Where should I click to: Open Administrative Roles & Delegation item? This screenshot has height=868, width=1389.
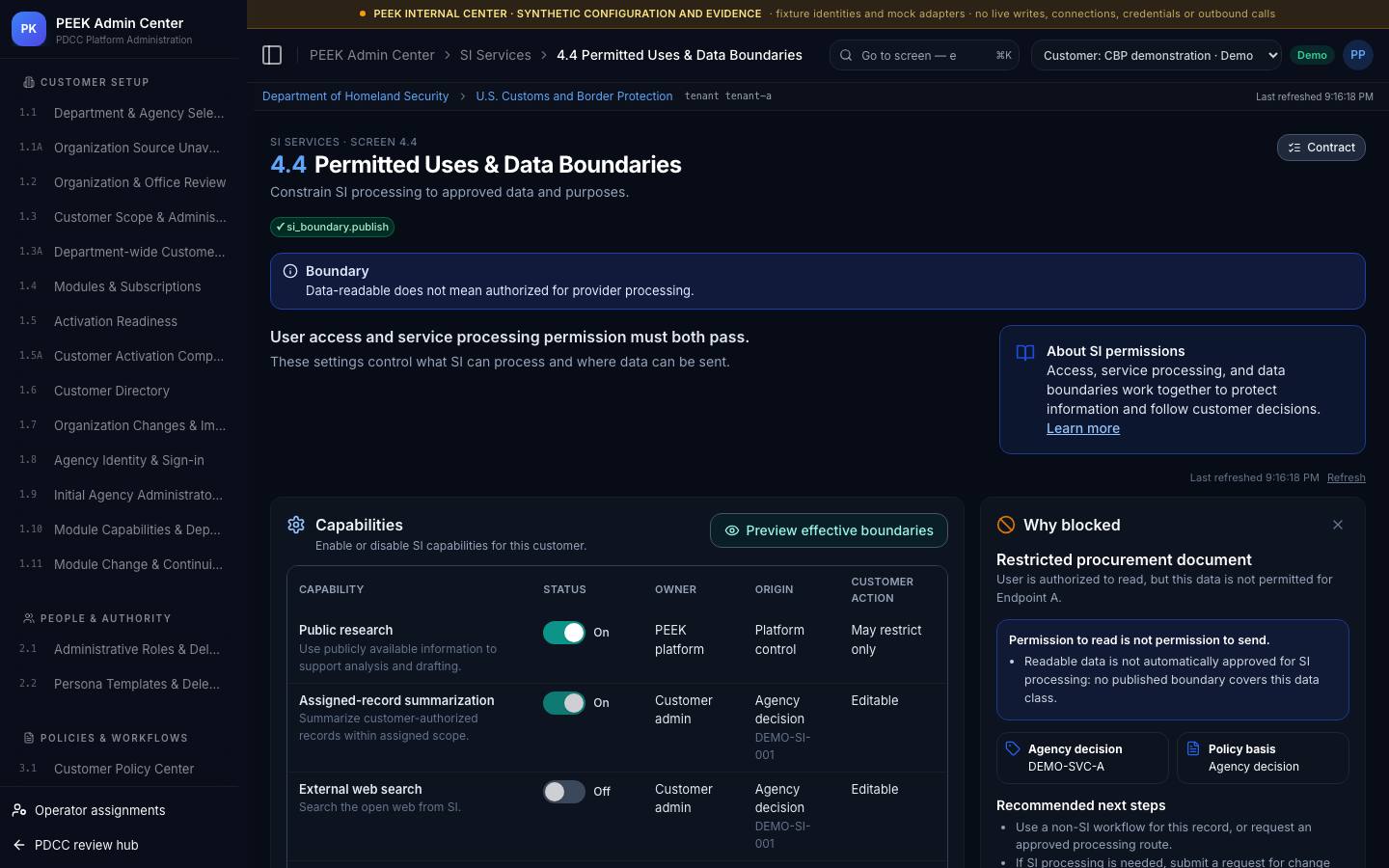(123, 649)
